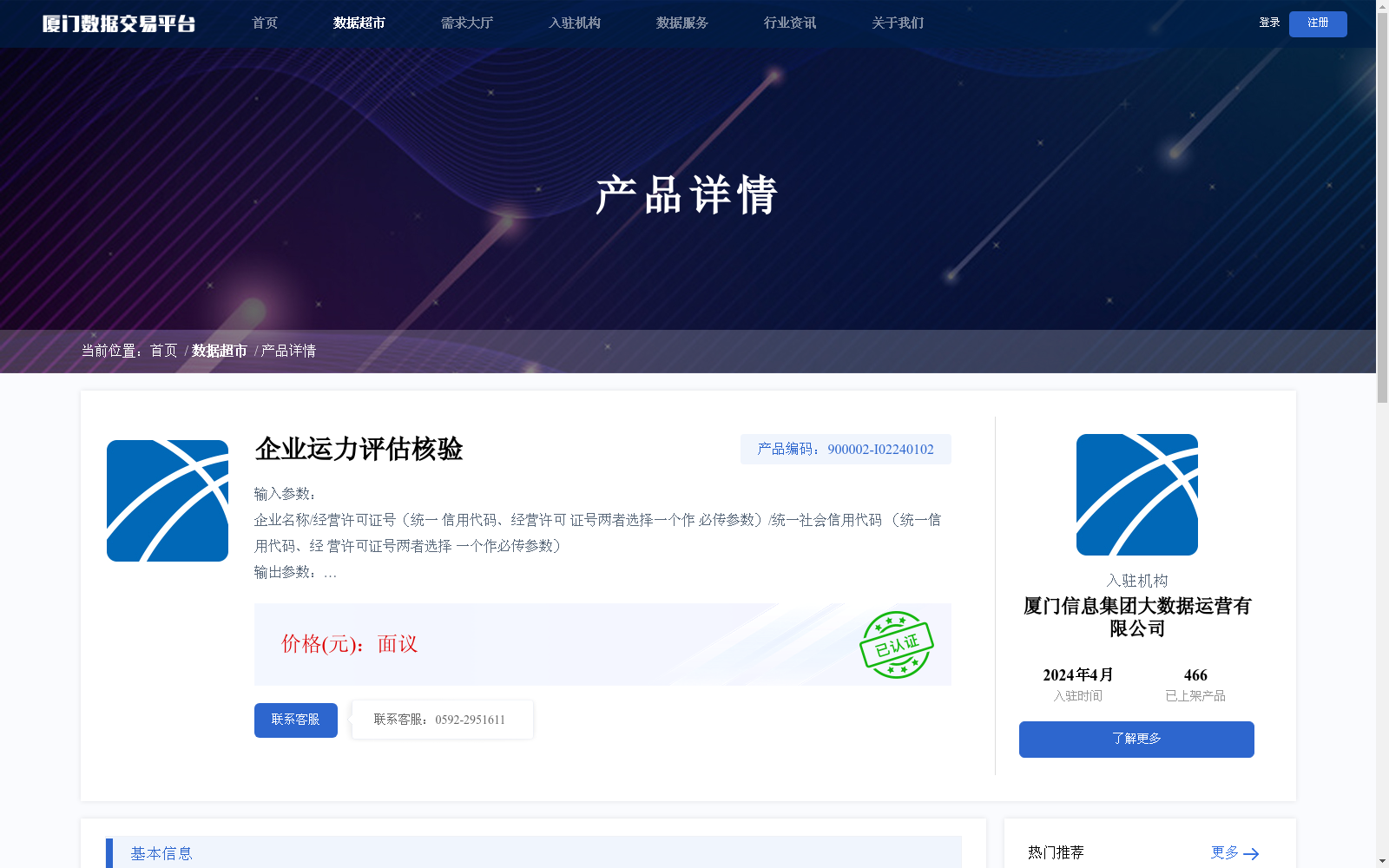The image size is (1389, 868).
Task: Click 更多 link in 热门推荐
Action: [1225, 852]
